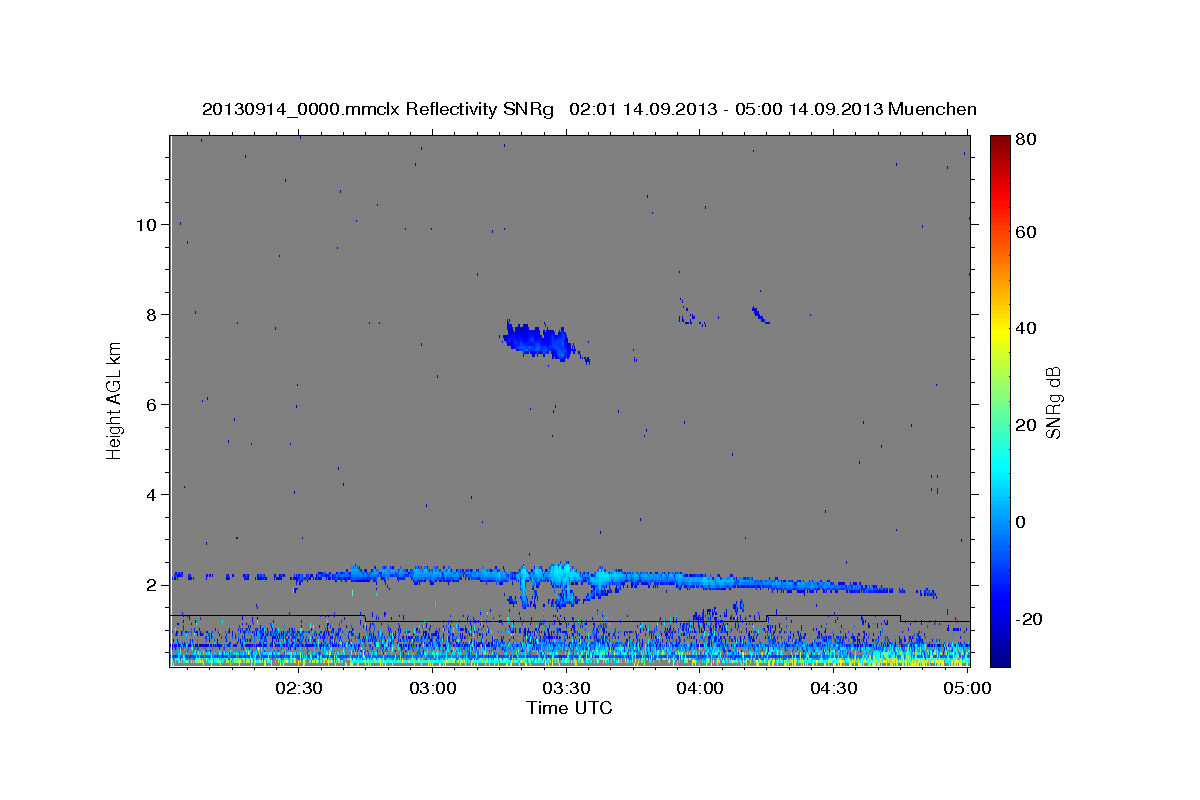
Task: Click the height tick label 2
Action: point(152,585)
